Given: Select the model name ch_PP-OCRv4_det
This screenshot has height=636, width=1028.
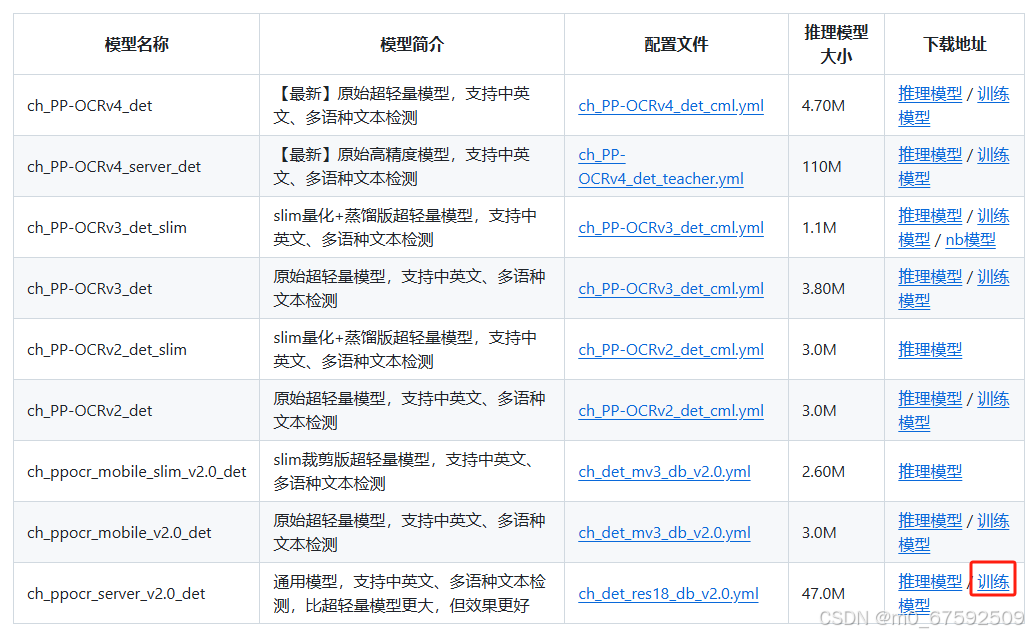Looking at the screenshot, I should click(x=90, y=106).
